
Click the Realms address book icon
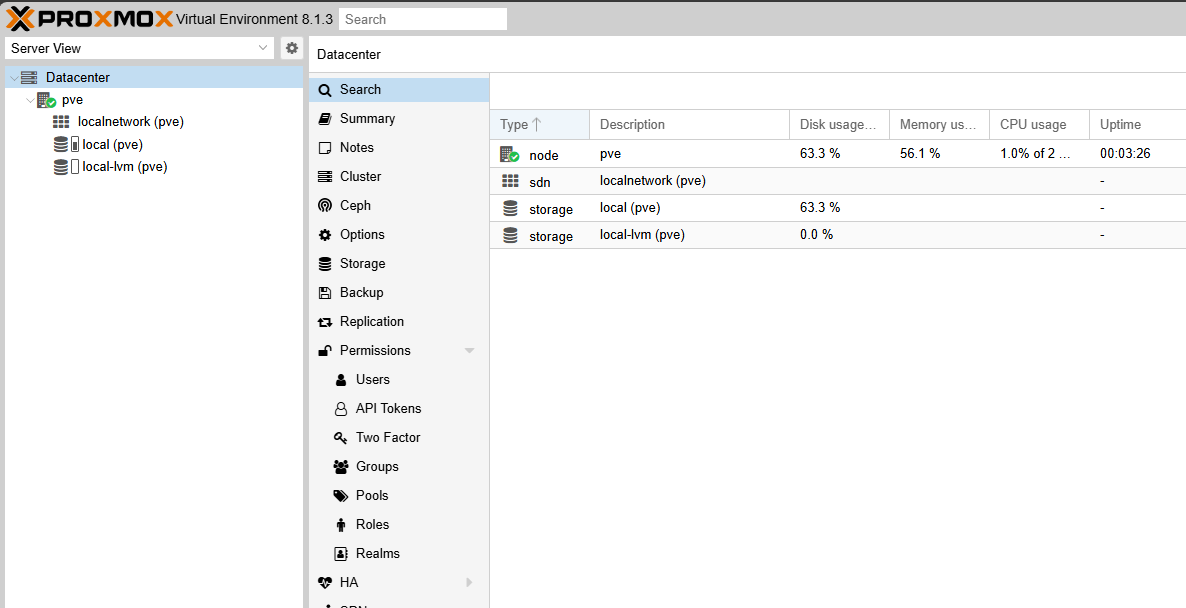point(341,554)
